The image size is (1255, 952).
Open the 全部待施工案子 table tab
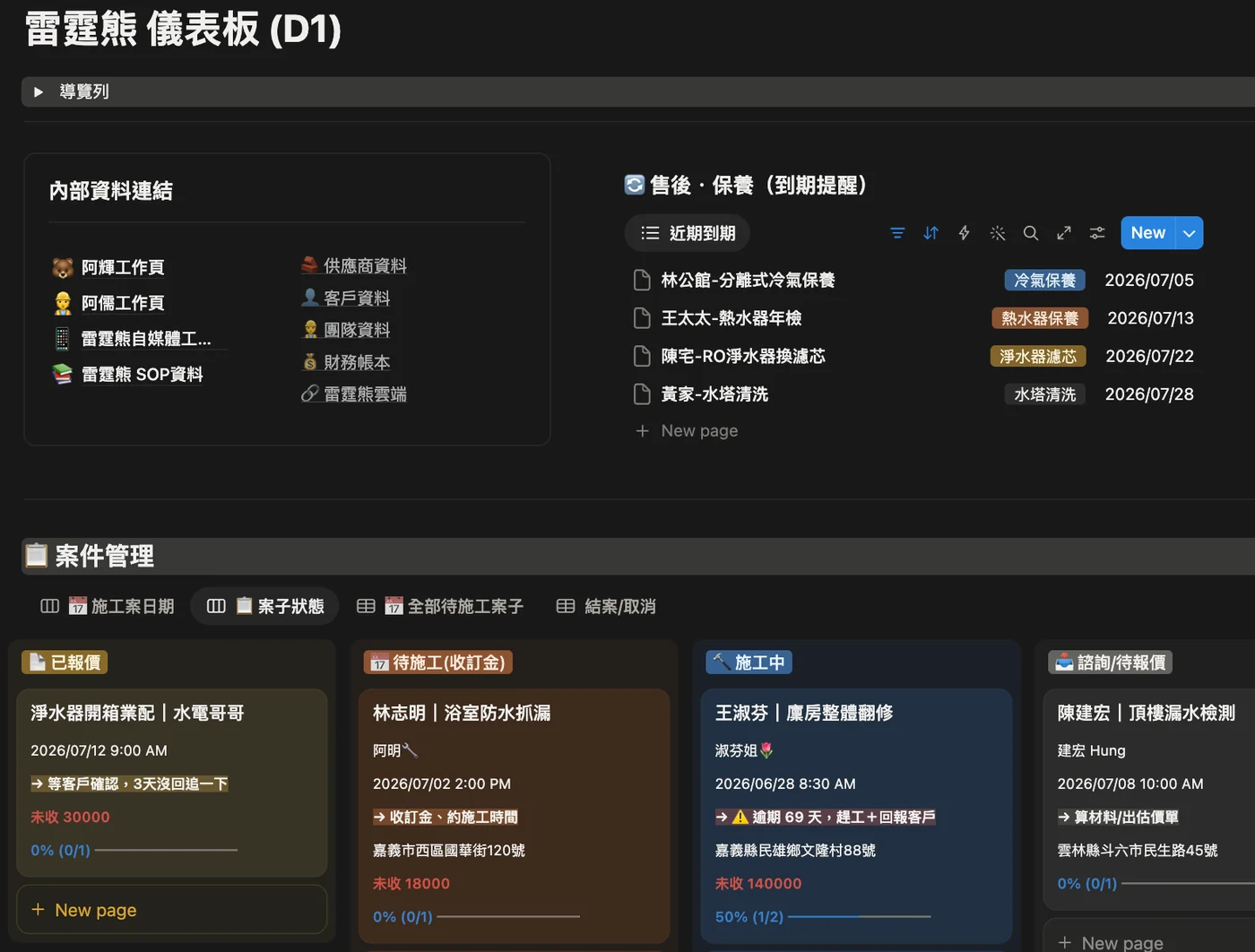pyautogui.click(x=439, y=607)
